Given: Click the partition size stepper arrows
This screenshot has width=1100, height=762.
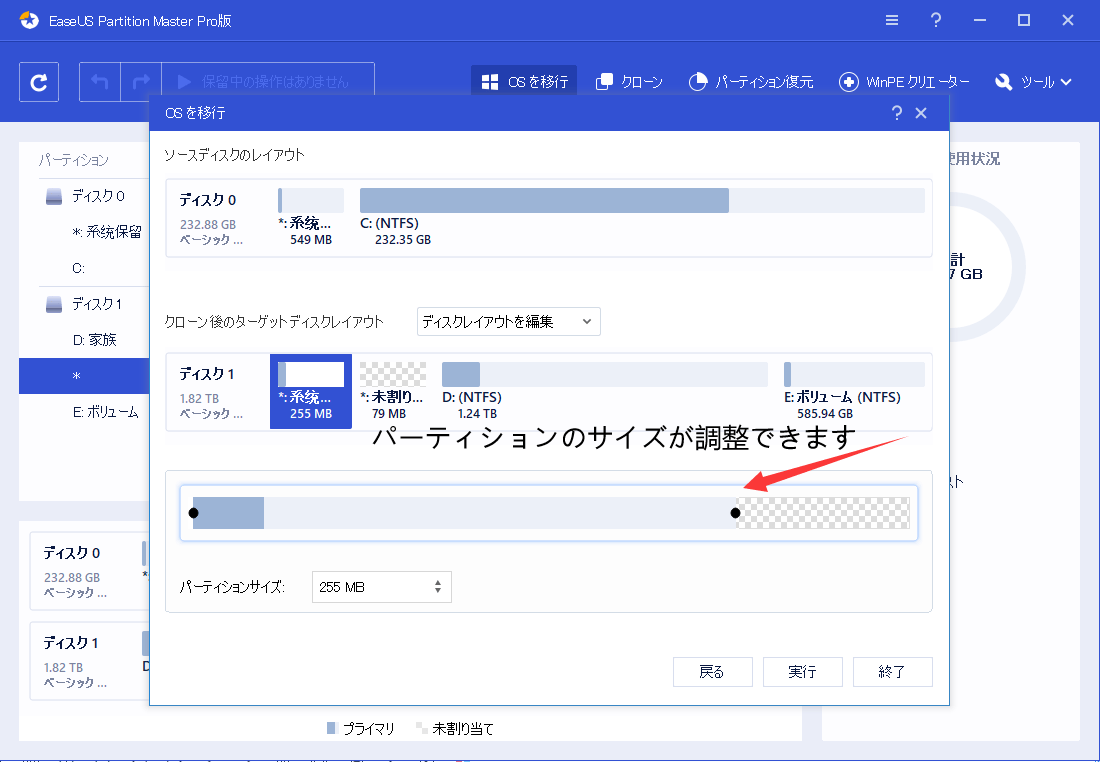Looking at the screenshot, I should (438, 587).
